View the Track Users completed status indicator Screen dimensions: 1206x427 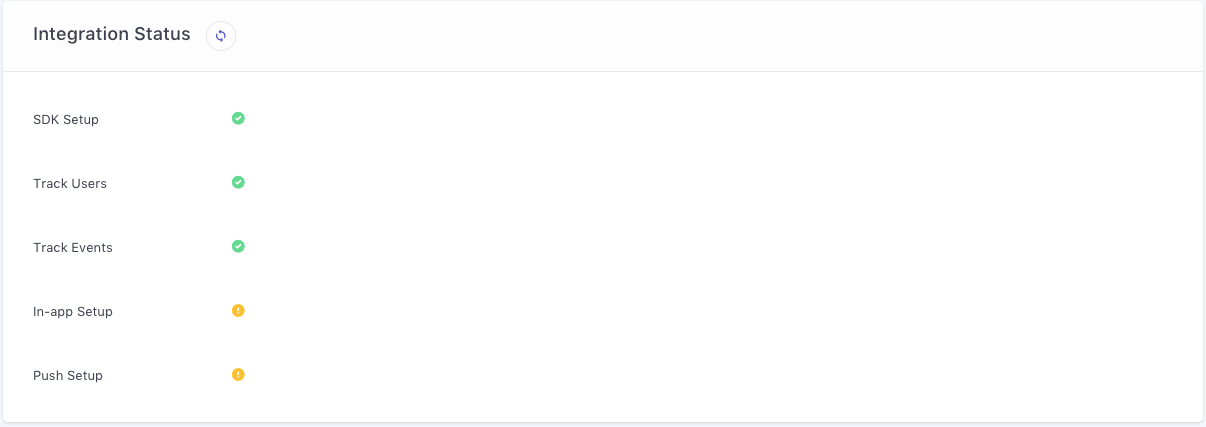point(238,182)
